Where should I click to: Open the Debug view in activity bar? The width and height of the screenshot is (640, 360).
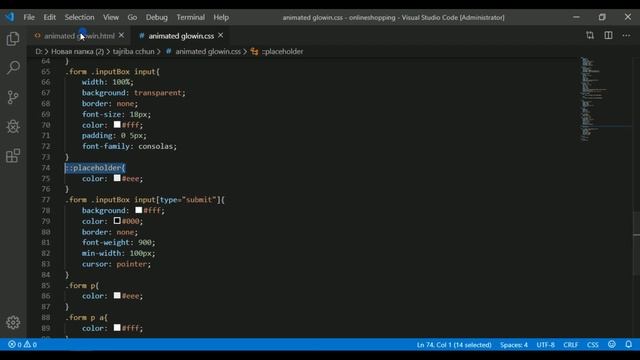tap(13, 127)
